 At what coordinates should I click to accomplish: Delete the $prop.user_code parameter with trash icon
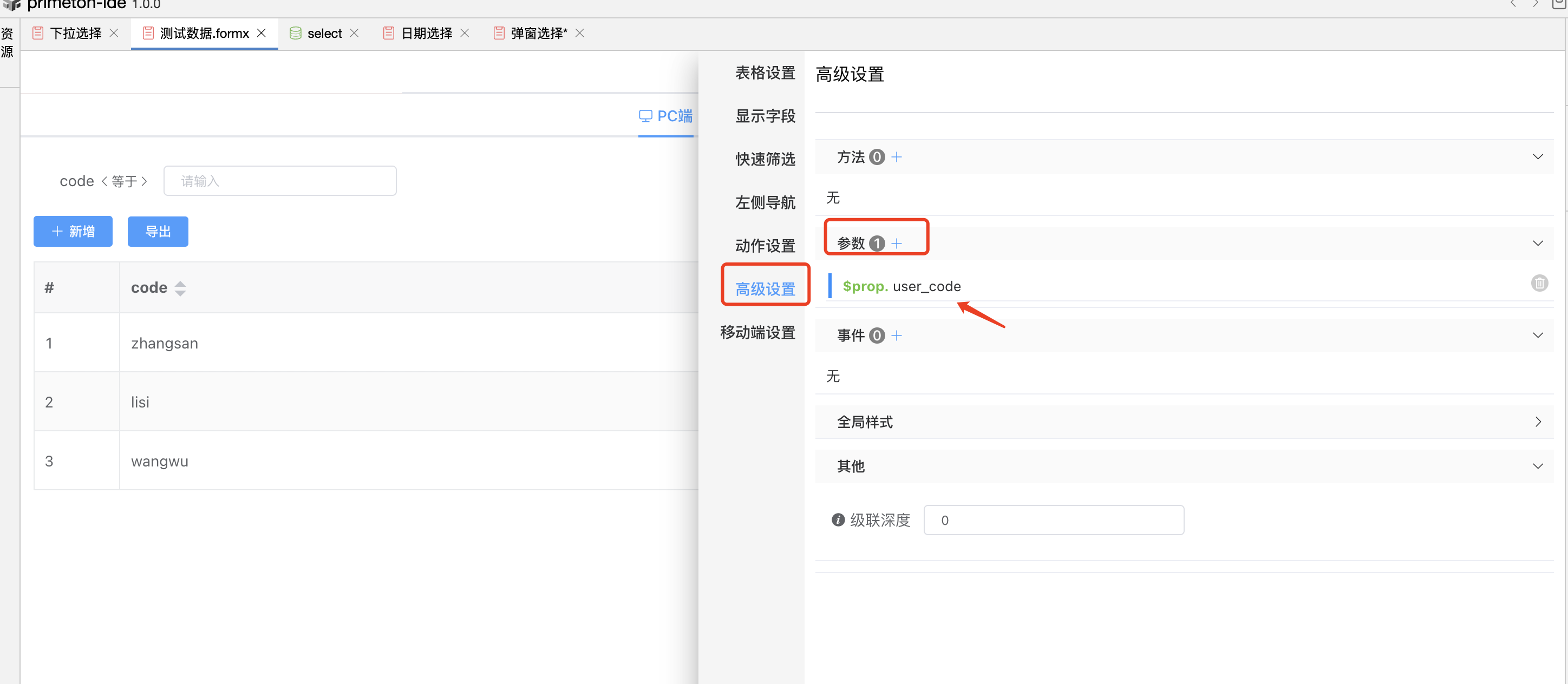(x=1539, y=283)
